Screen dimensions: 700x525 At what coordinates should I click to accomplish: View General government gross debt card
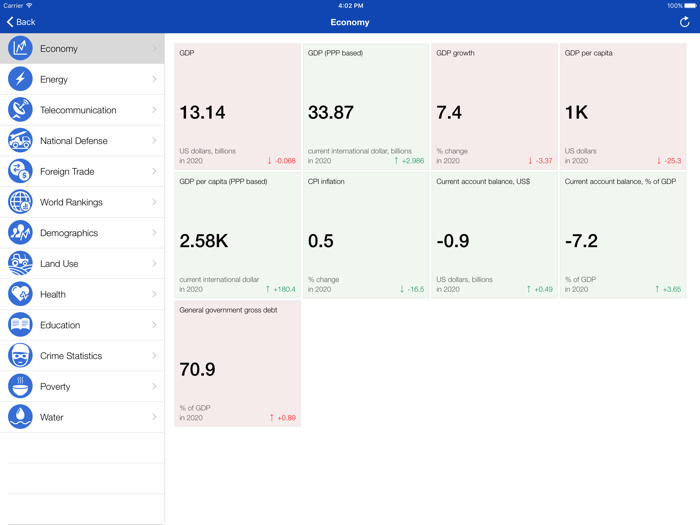[238, 363]
